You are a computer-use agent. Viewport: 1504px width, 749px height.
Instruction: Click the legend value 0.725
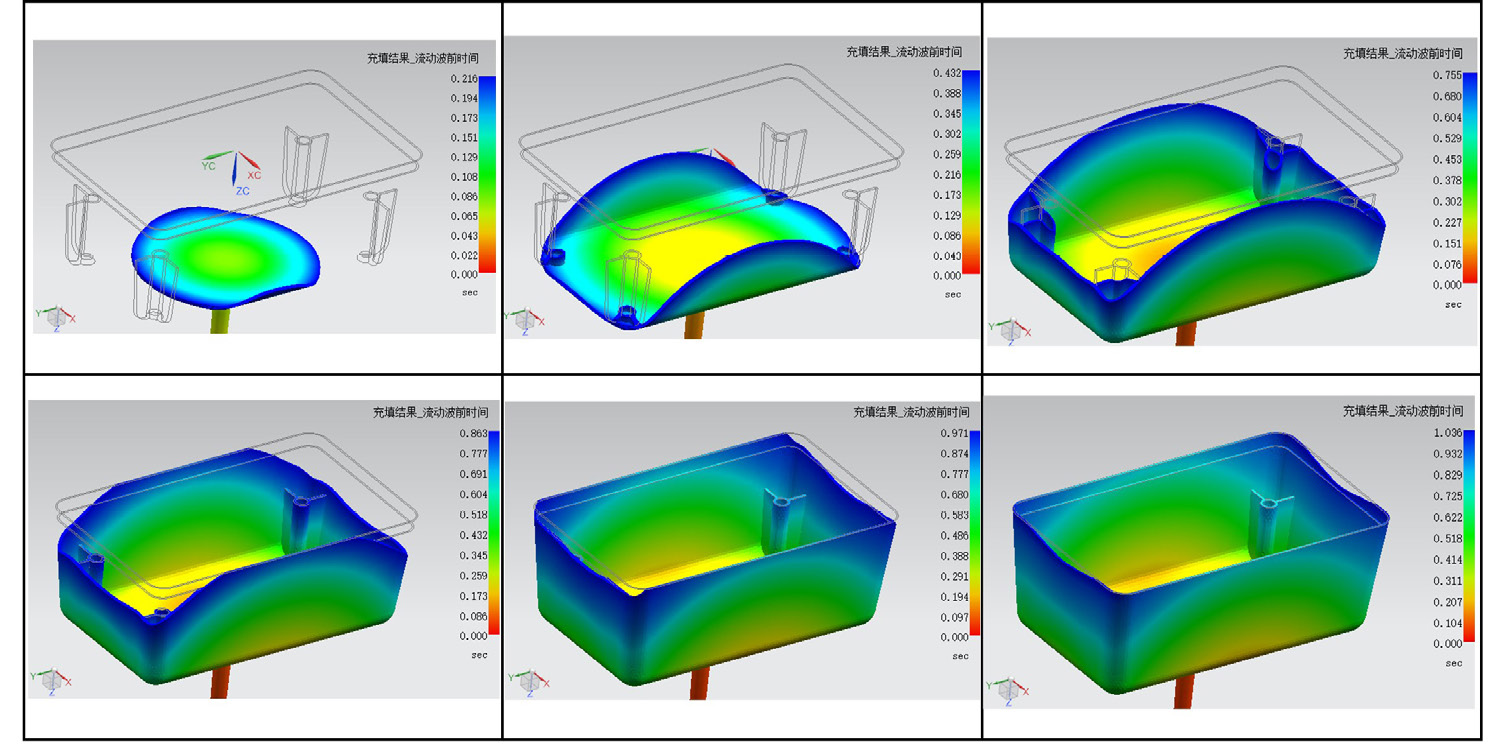click(1447, 497)
